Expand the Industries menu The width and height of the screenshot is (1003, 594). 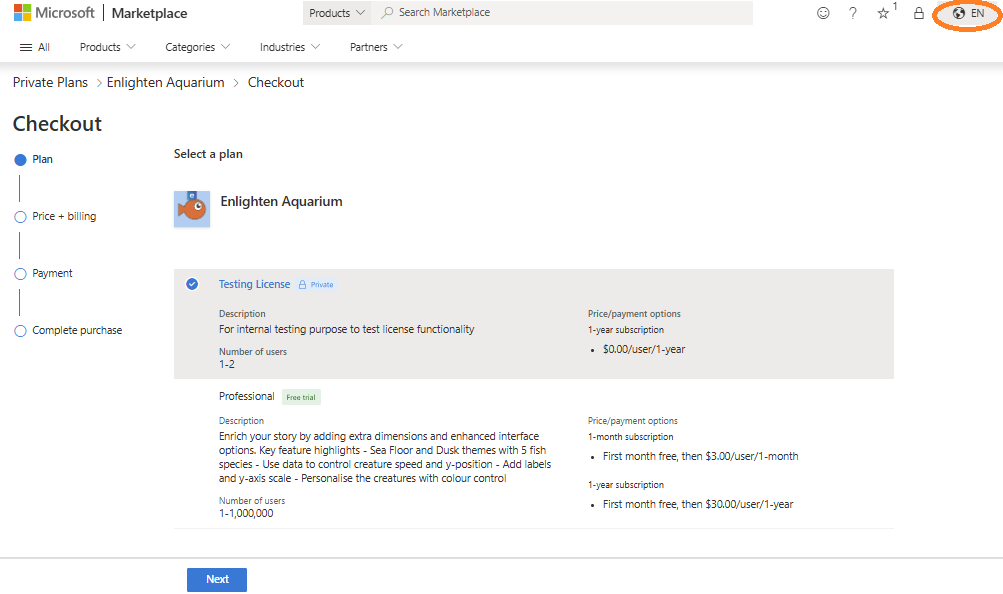[288, 47]
